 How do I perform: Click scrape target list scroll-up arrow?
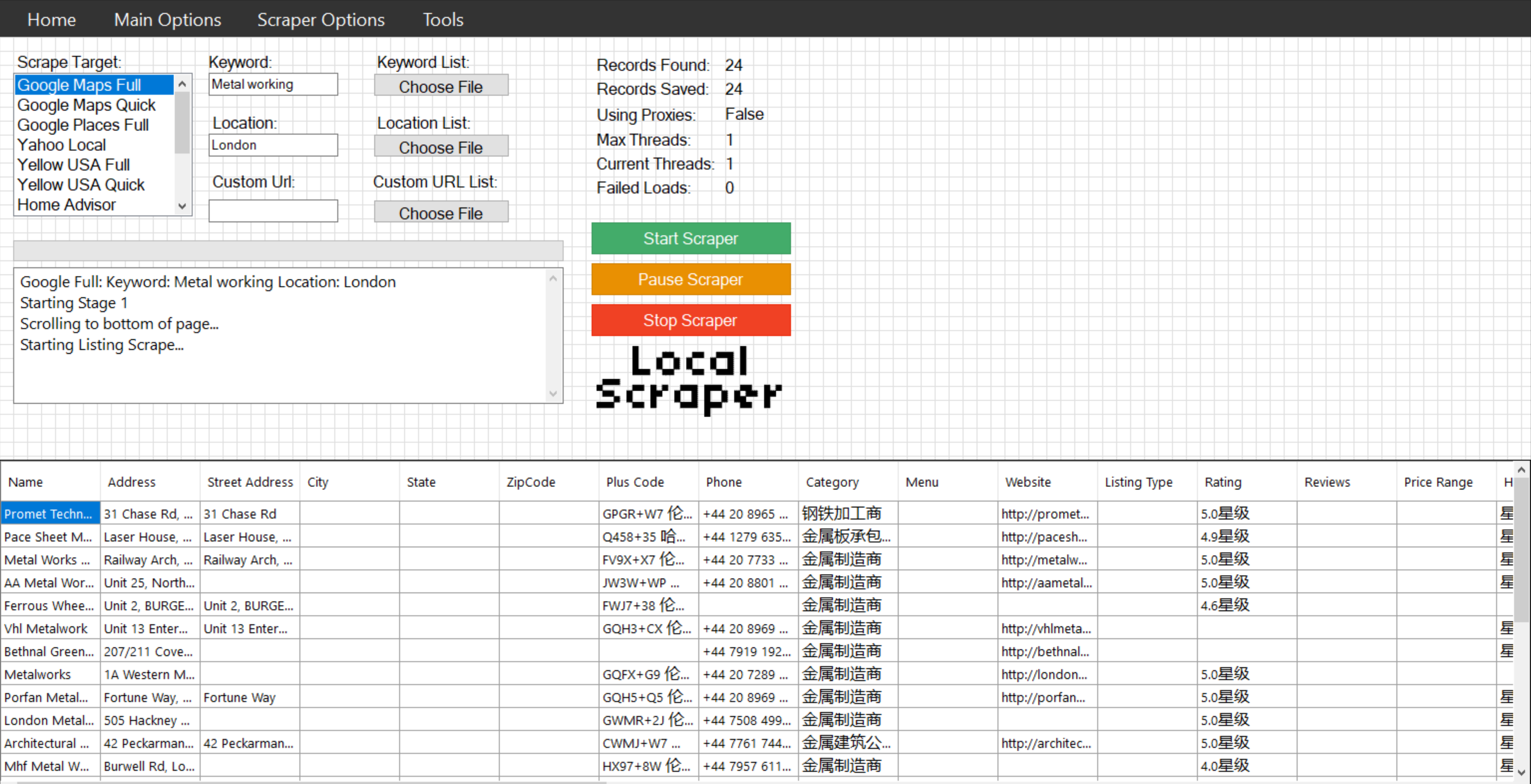click(x=182, y=84)
